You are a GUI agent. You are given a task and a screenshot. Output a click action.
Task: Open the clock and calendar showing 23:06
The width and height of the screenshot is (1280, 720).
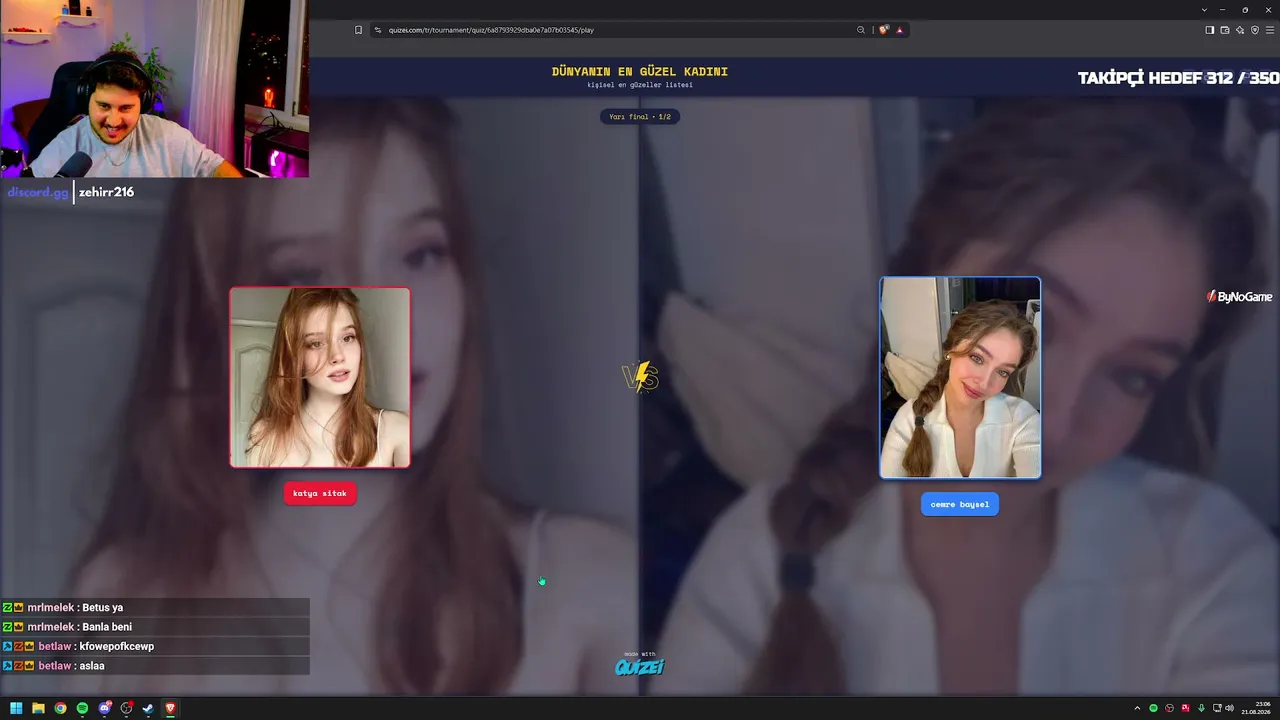1258,708
